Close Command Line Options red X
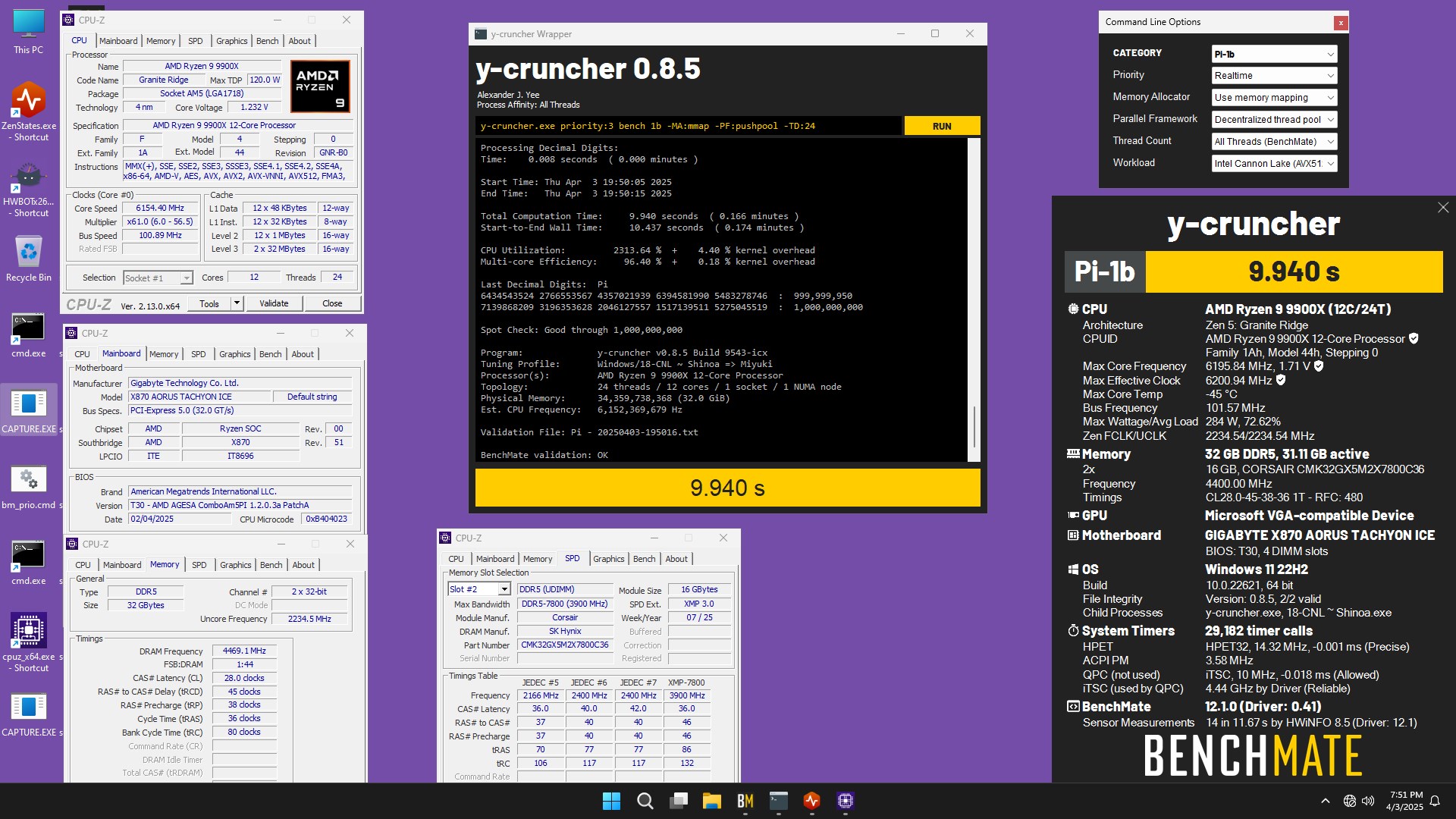 (1341, 23)
